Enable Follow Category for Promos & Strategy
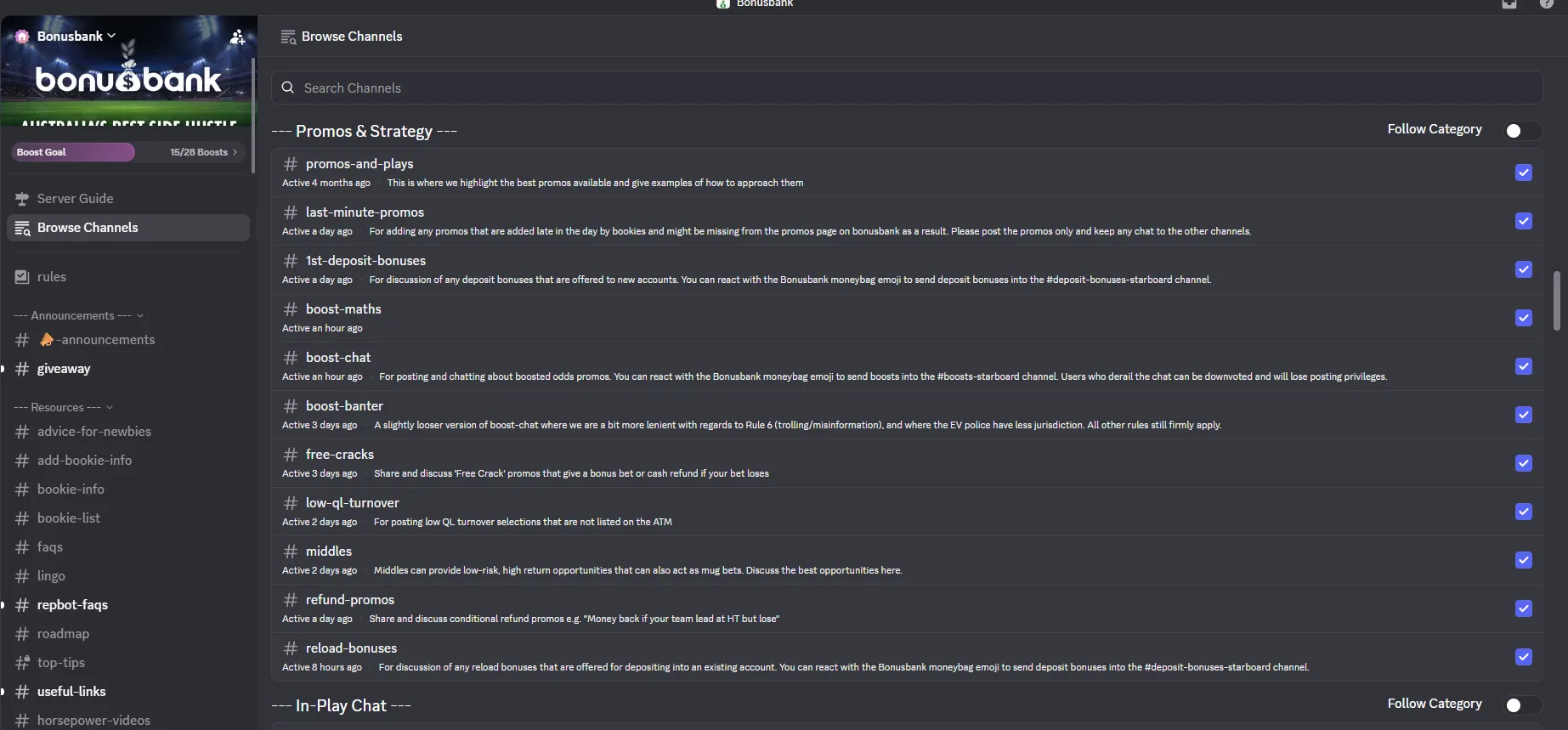The height and width of the screenshot is (730, 1568). pyautogui.click(x=1520, y=130)
